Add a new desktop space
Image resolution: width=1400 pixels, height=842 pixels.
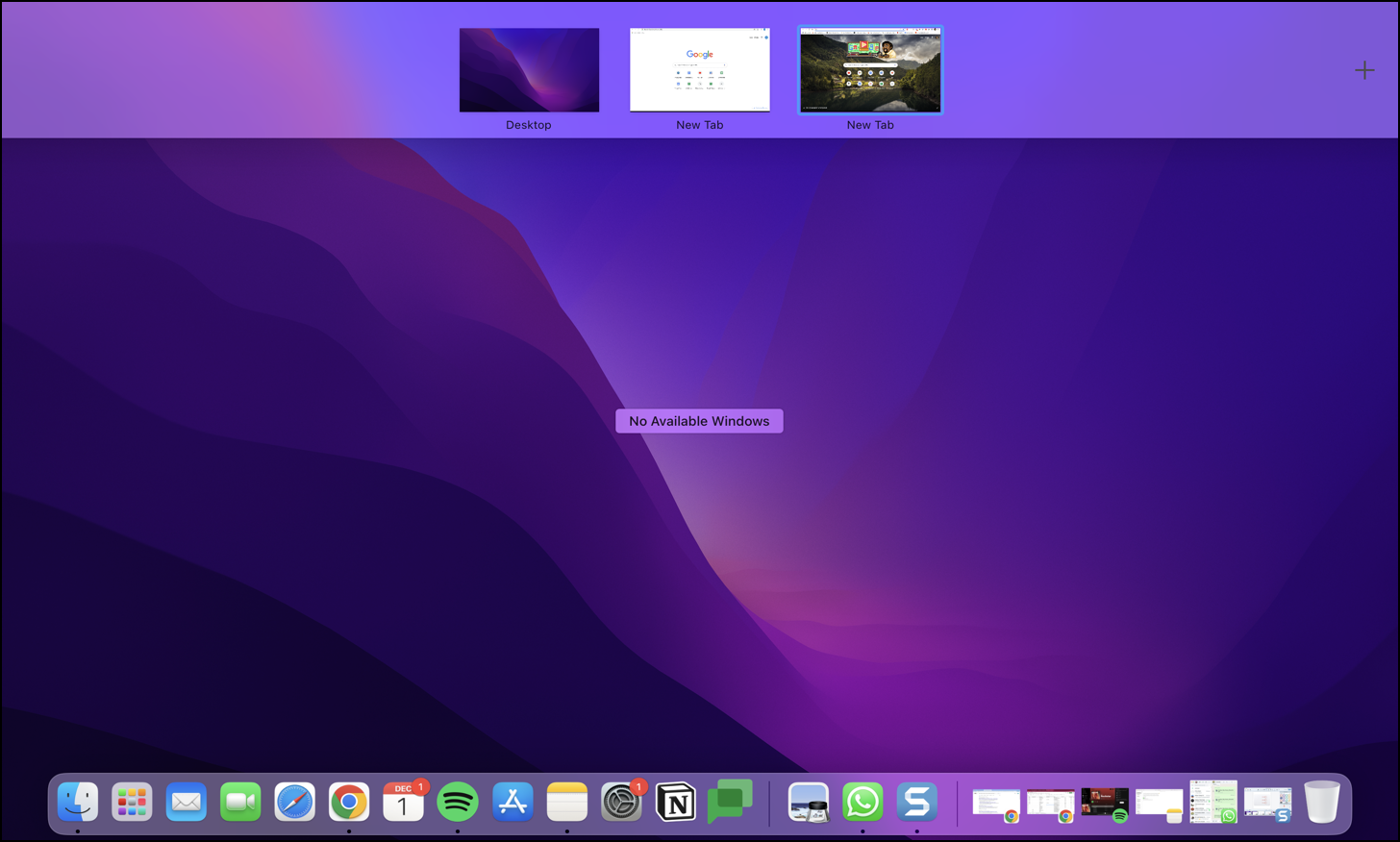pyautogui.click(x=1364, y=70)
